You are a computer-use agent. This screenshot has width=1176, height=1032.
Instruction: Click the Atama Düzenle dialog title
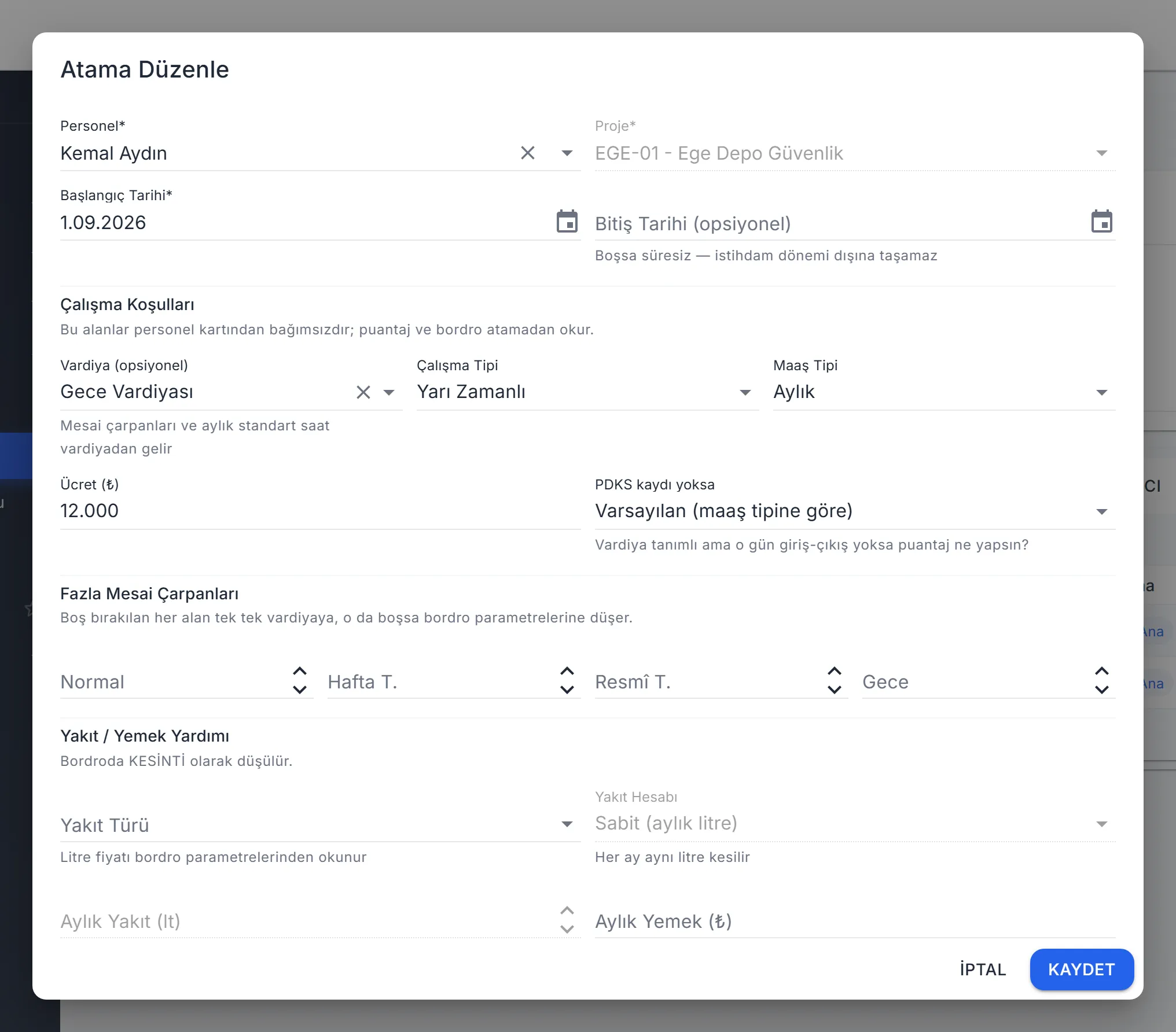pyautogui.click(x=145, y=69)
